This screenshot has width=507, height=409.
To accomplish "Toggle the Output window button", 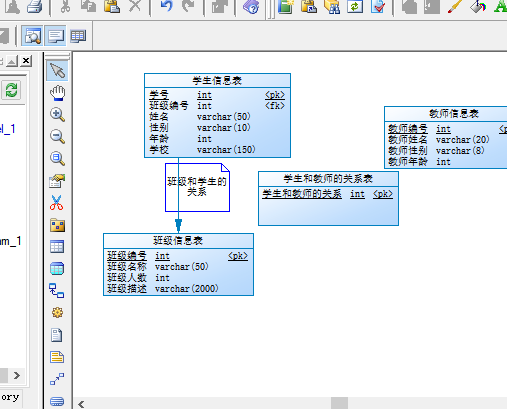I will point(55,36).
